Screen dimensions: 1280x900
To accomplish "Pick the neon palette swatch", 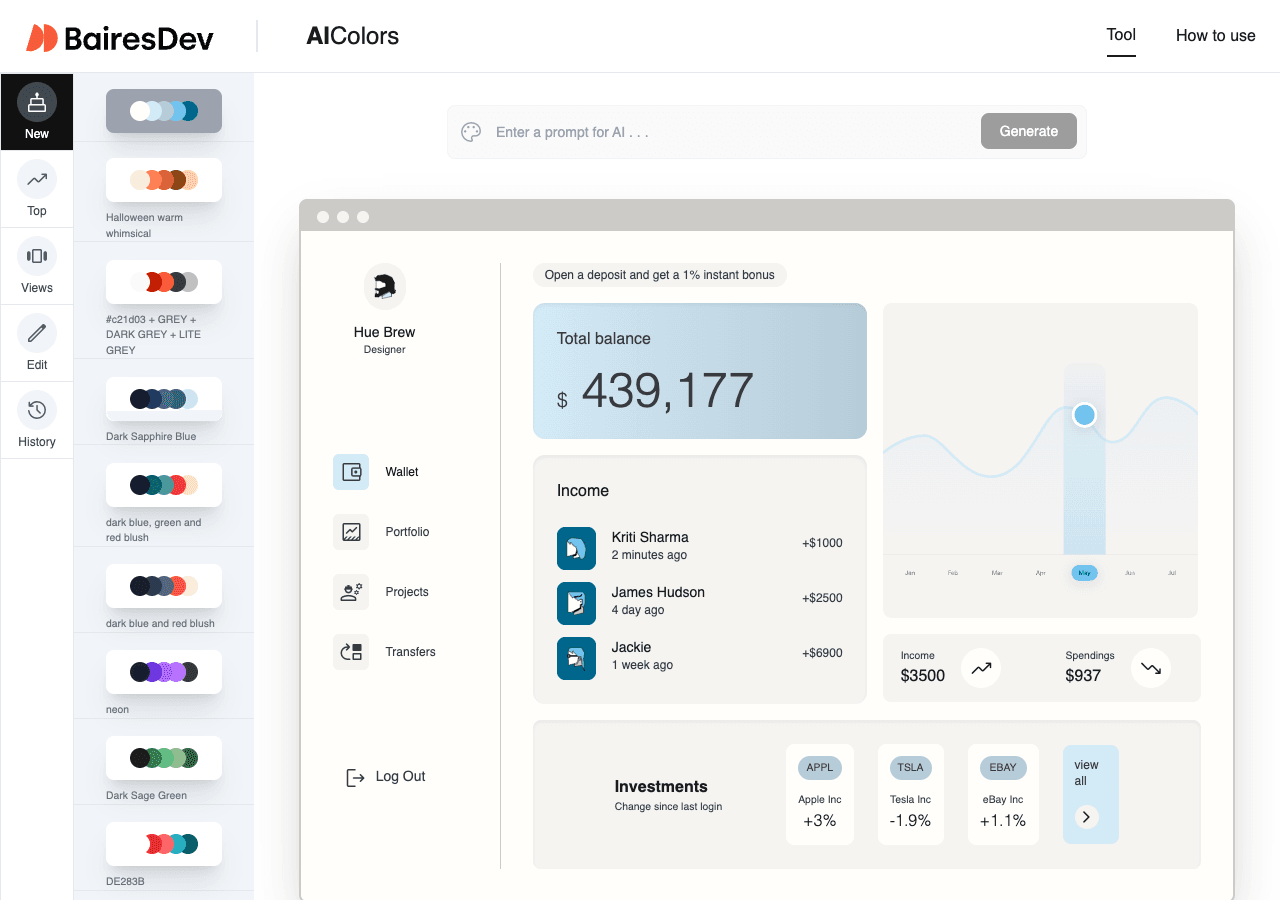I will click(164, 672).
